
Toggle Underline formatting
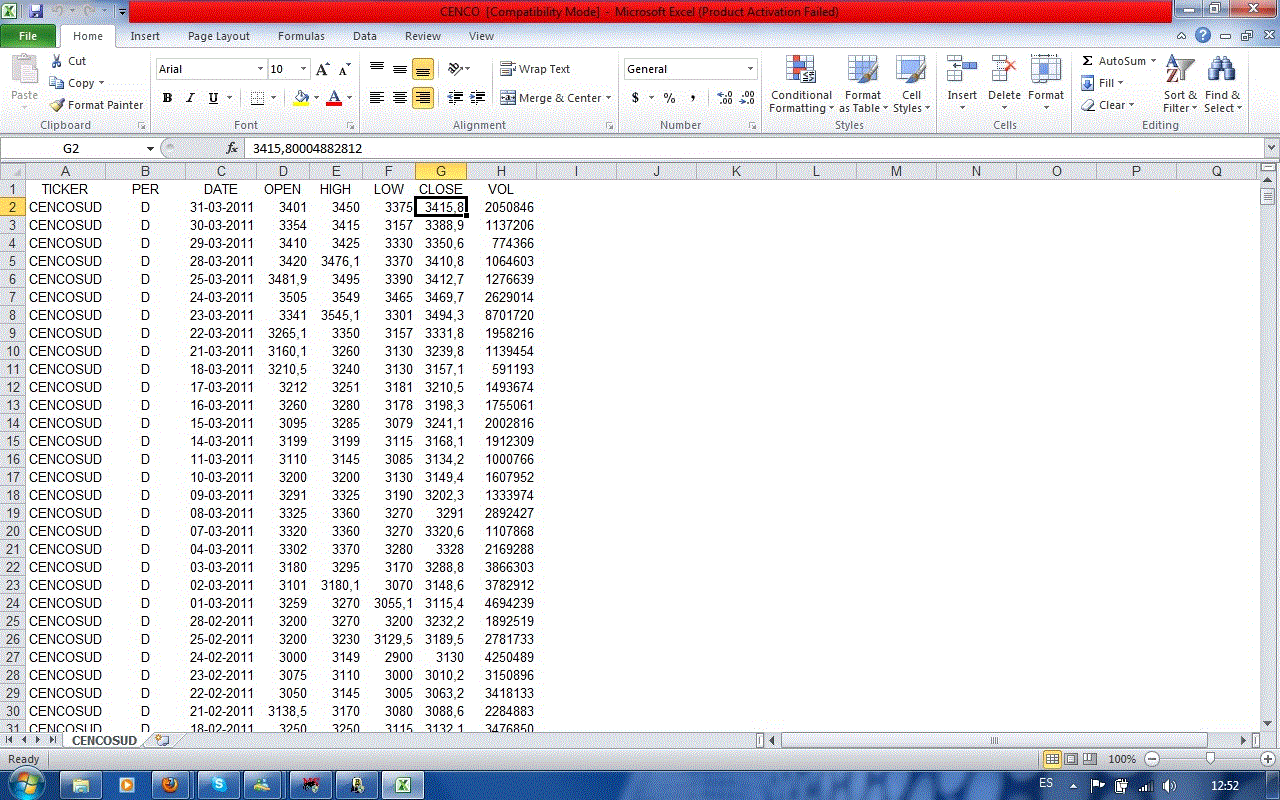point(213,98)
